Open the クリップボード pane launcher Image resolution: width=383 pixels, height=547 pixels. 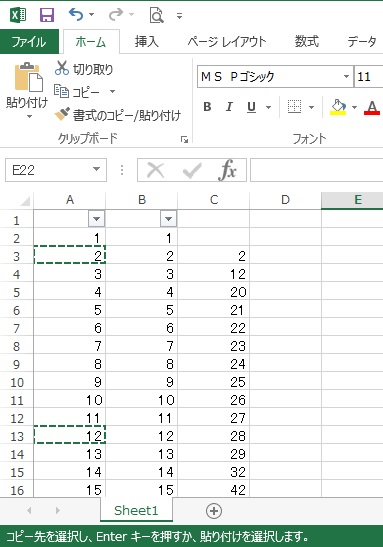pos(184,140)
